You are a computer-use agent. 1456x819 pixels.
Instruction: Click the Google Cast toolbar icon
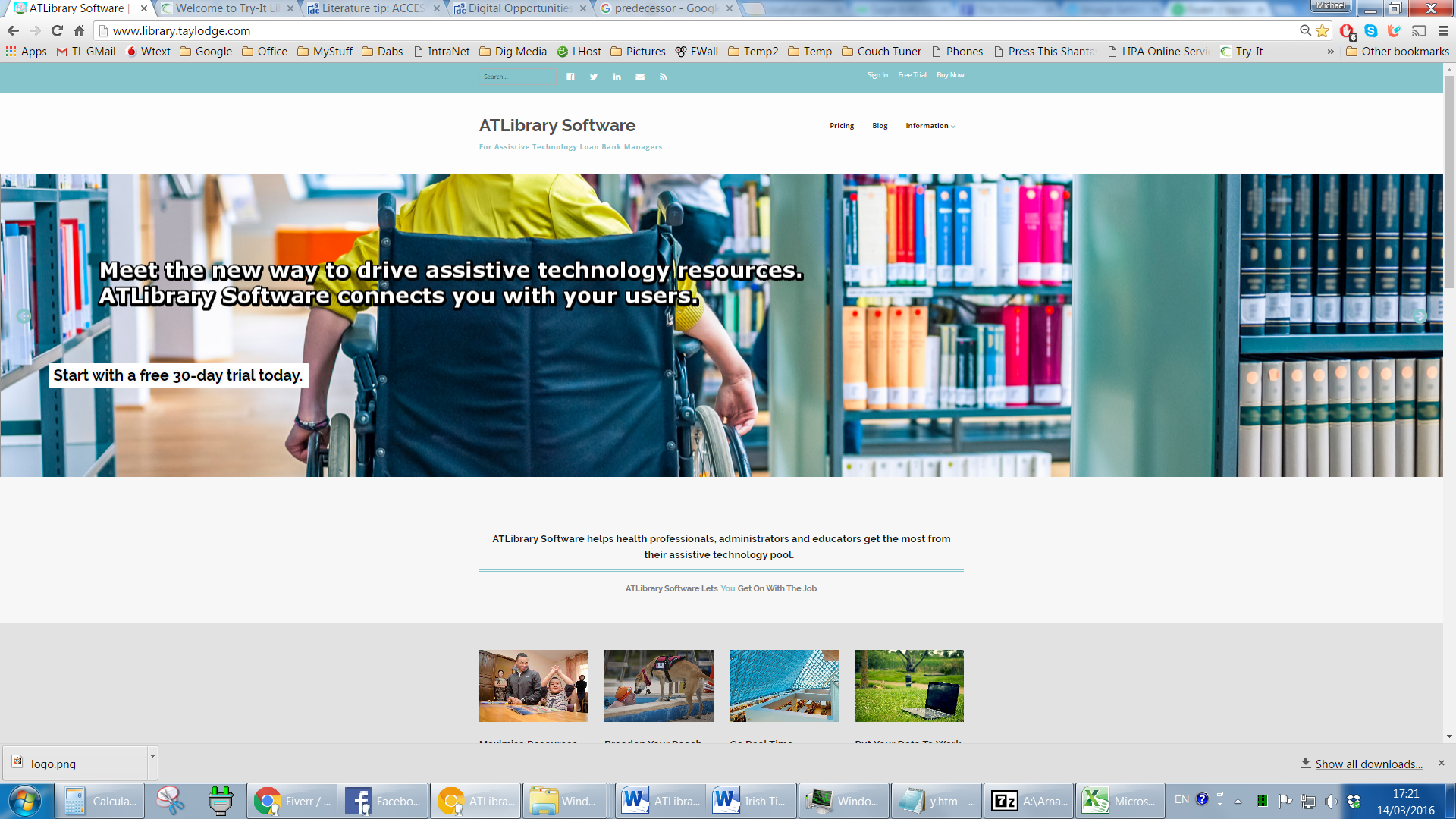pyautogui.click(x=1419, y=31)
